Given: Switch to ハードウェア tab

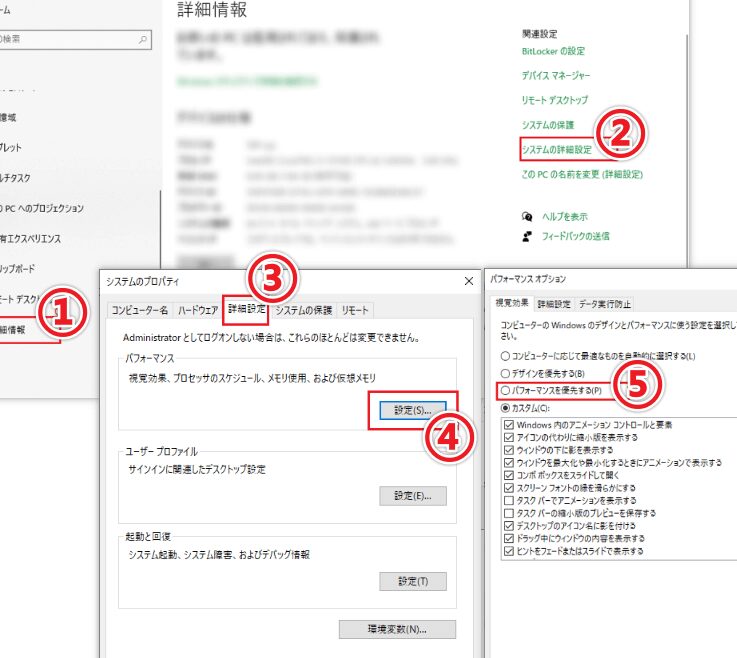Looking at the screenshot, I should pyautogui.click(x=198, y=310).
